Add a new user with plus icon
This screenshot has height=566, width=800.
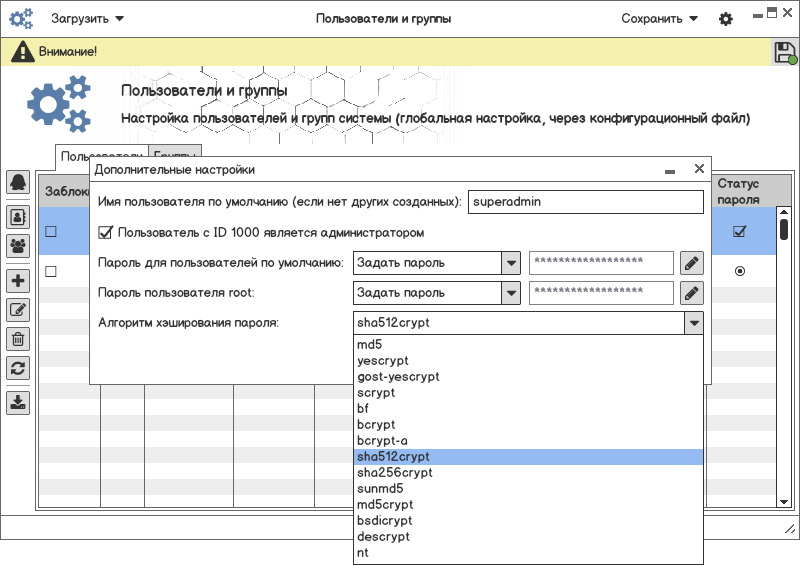point(18,281)
